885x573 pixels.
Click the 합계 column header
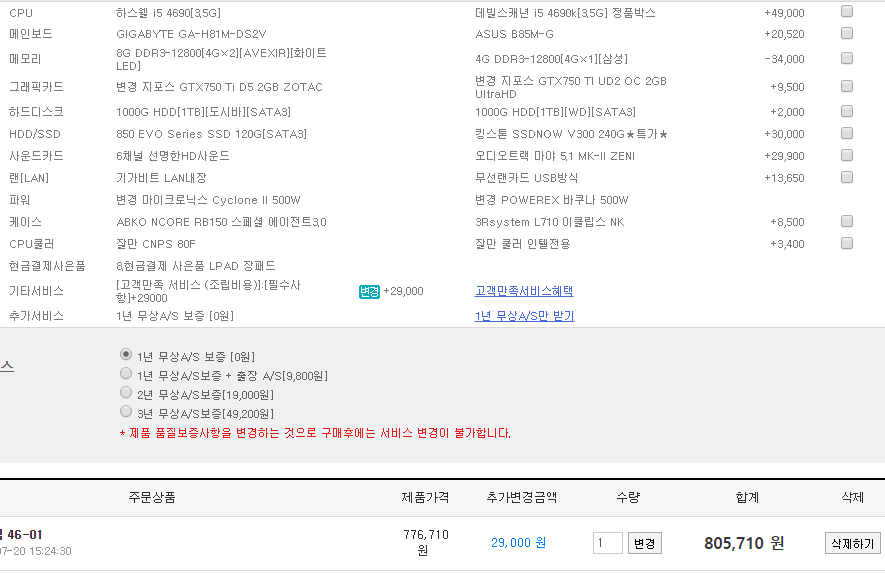tap(747, 497)
